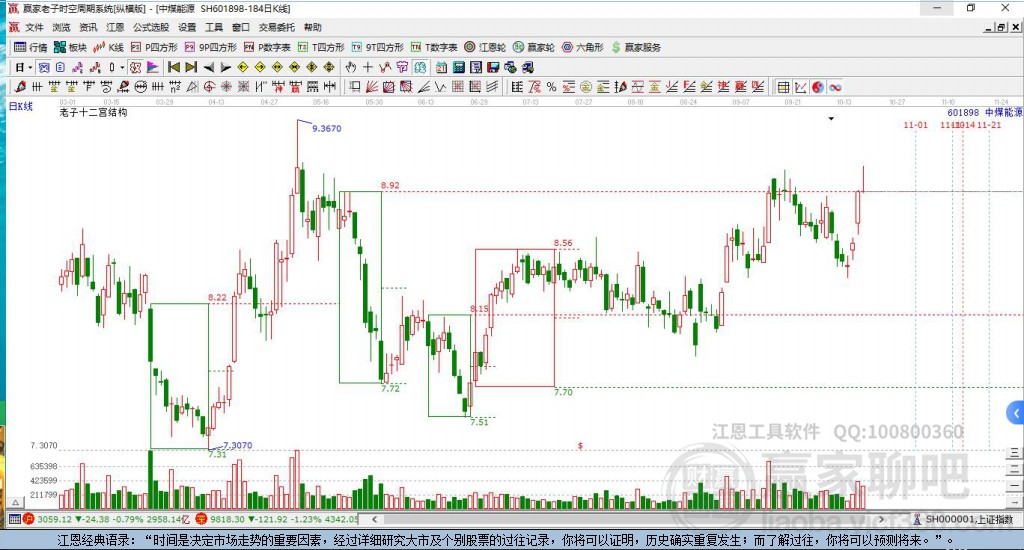Image resolution: width=1024 pixels, height=550 pixels.
Task: Select the percent sign drawing tool
Action: pyautogui.click(x=551, y=87)
